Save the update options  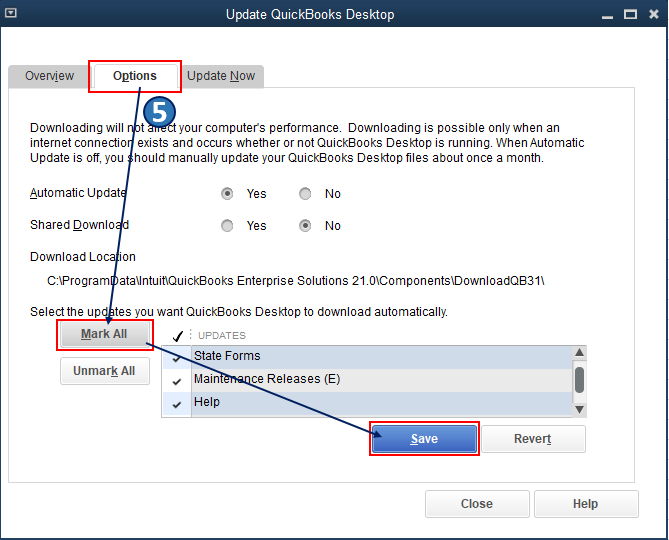coord(424,438)
